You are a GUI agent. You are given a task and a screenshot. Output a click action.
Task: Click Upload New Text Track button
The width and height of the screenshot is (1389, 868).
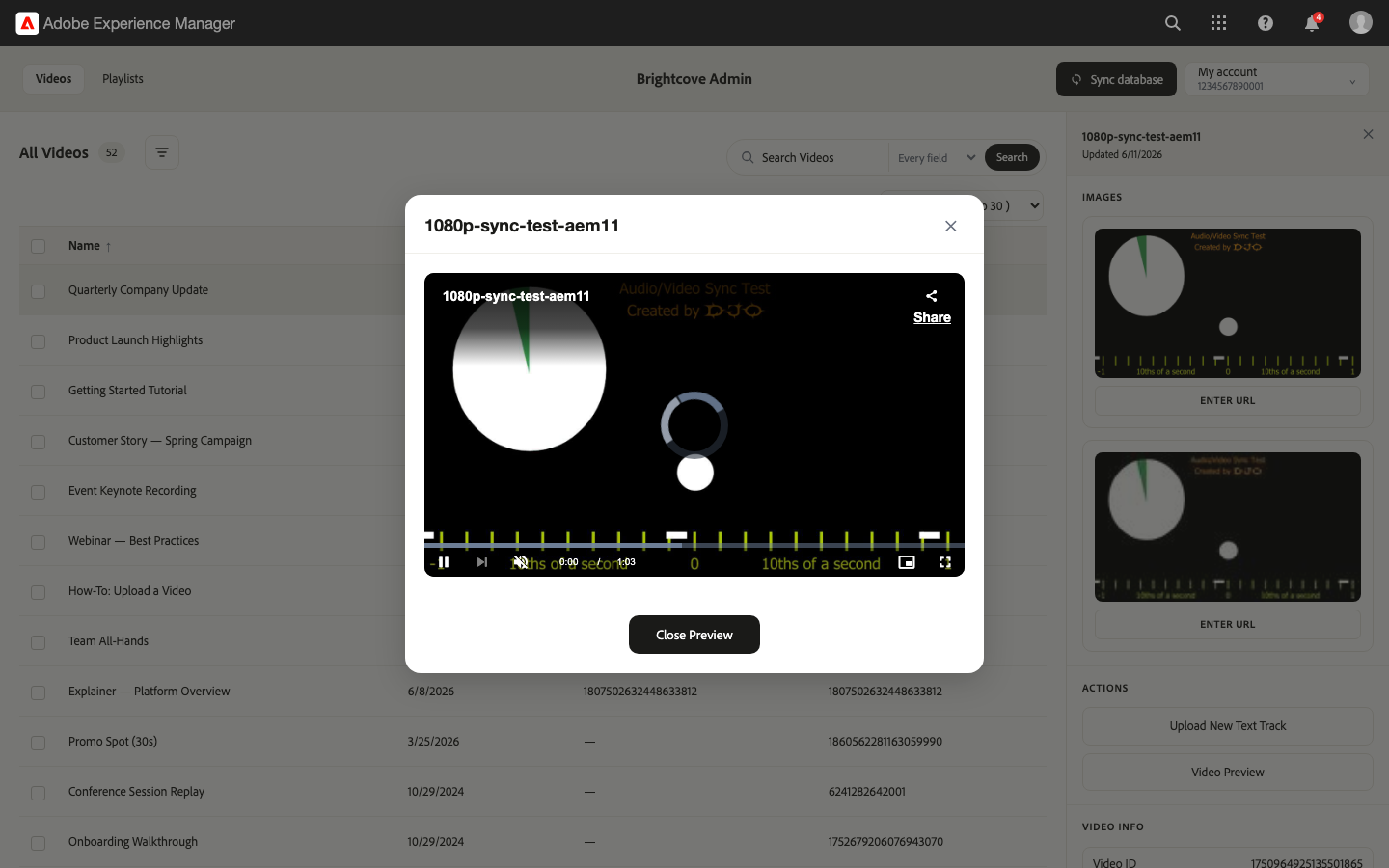[1227, 726]
